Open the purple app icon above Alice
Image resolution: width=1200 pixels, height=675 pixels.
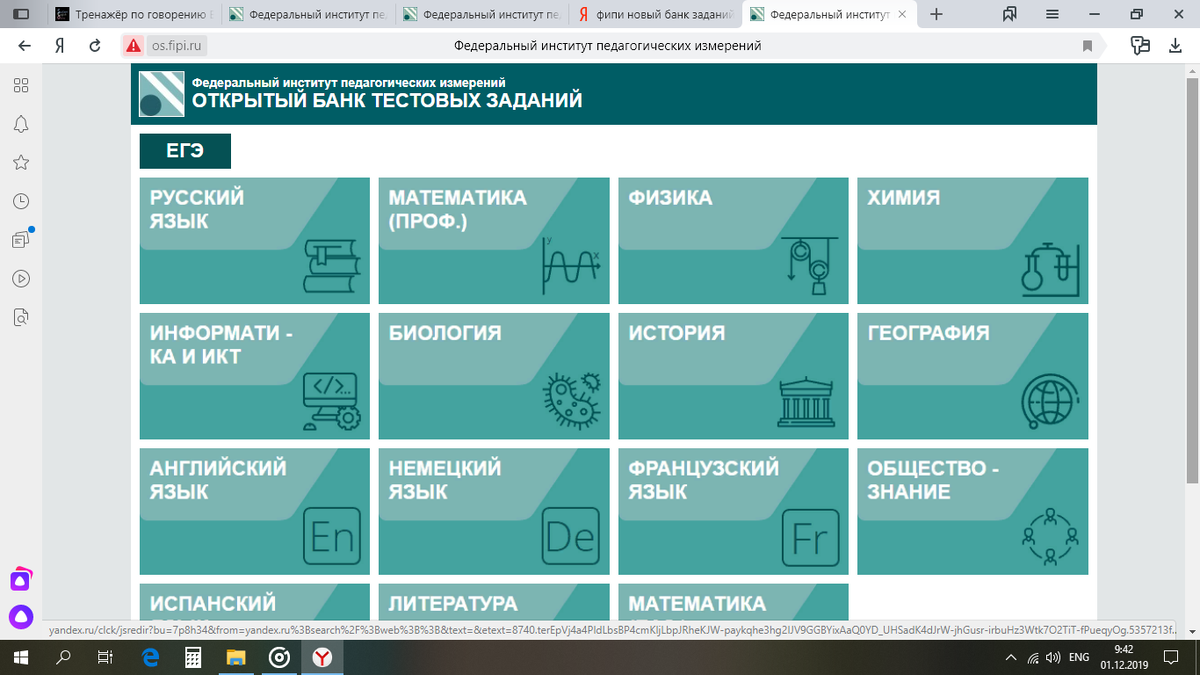coord(21,579)
